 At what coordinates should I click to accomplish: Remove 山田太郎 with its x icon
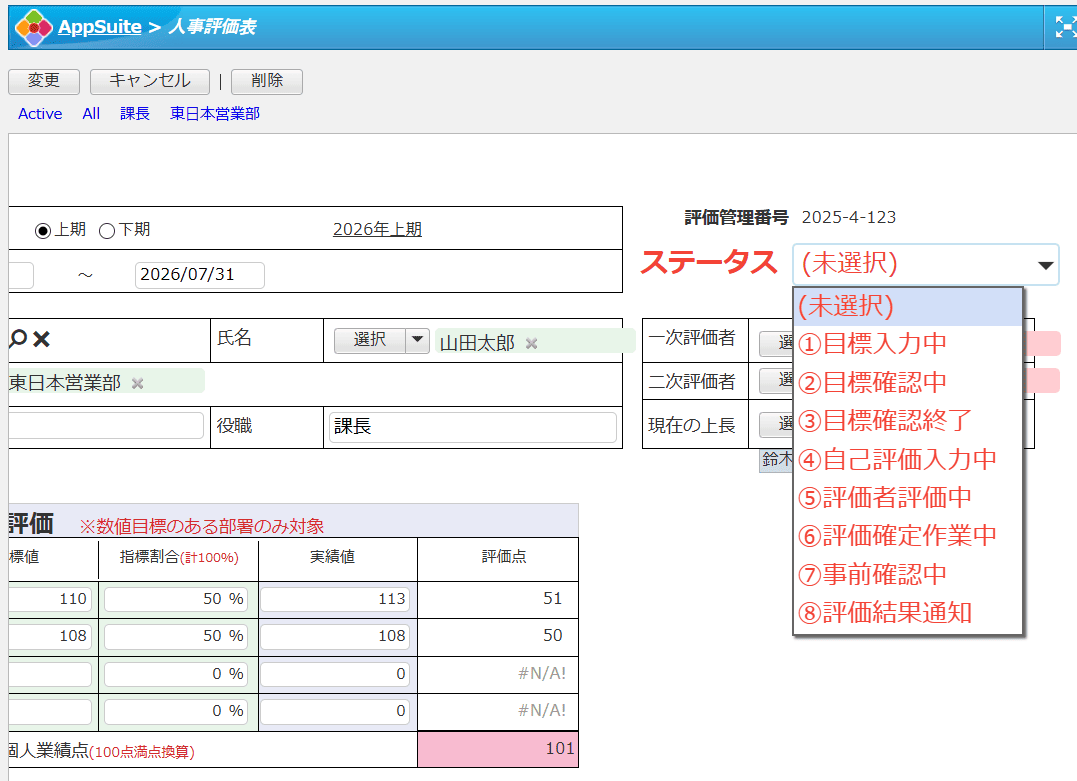(x=531, y=343)
